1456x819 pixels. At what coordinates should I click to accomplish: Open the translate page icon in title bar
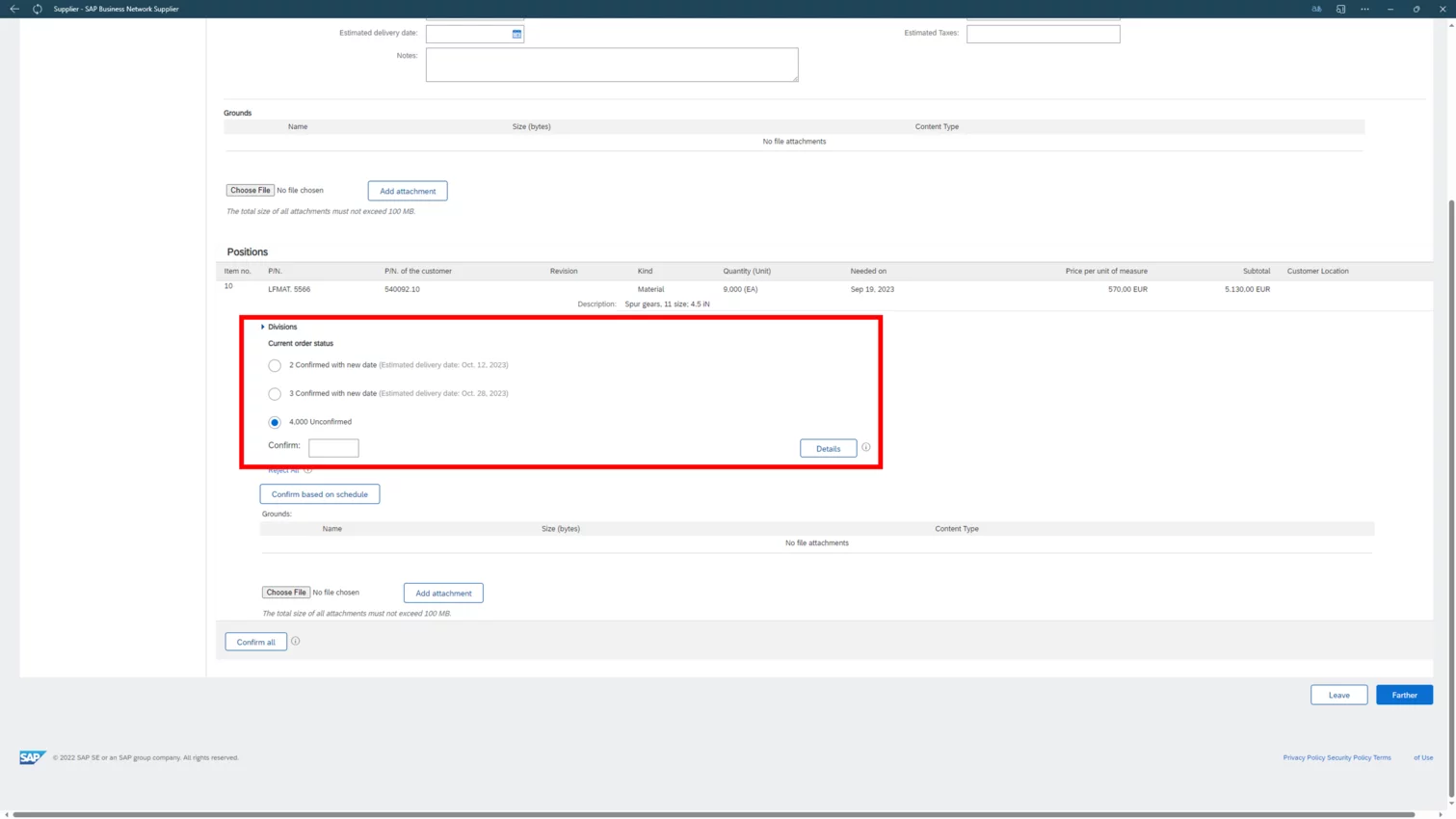click(x=1316, y=9)
